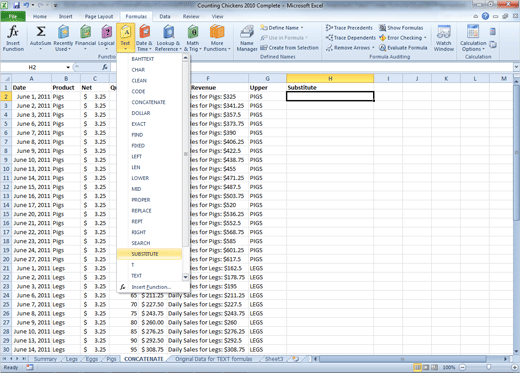
Task: Click Evaluate Formula
Action: (403, 48)
